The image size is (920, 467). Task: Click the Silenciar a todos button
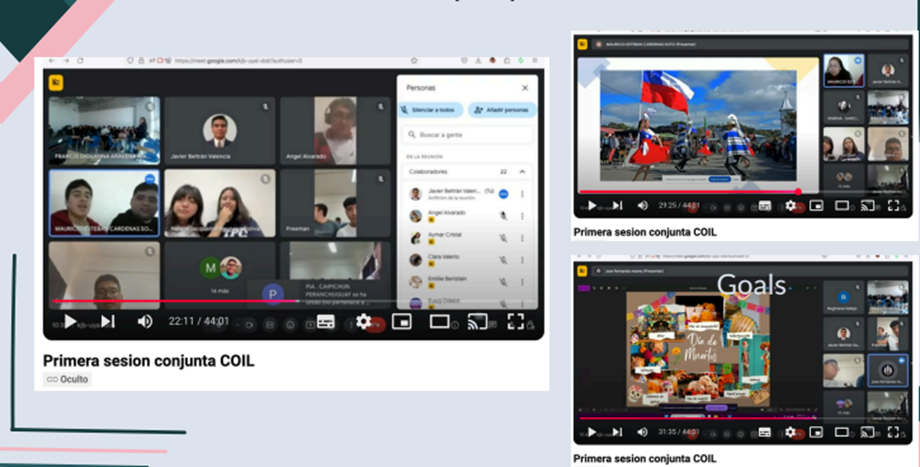click(431, 110)
